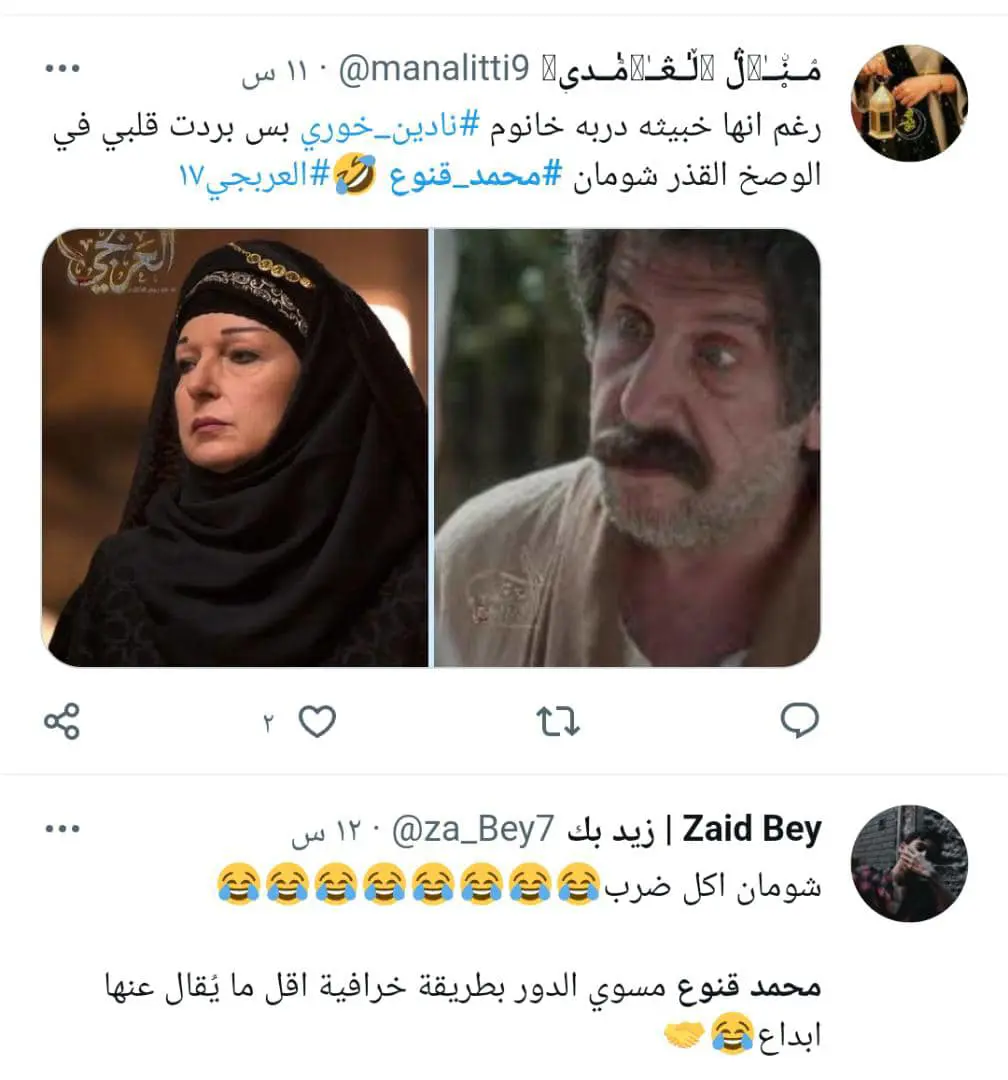1008x1080 pixels.
Task: Open the Zaid Bey display name
Action: [695, 829]
